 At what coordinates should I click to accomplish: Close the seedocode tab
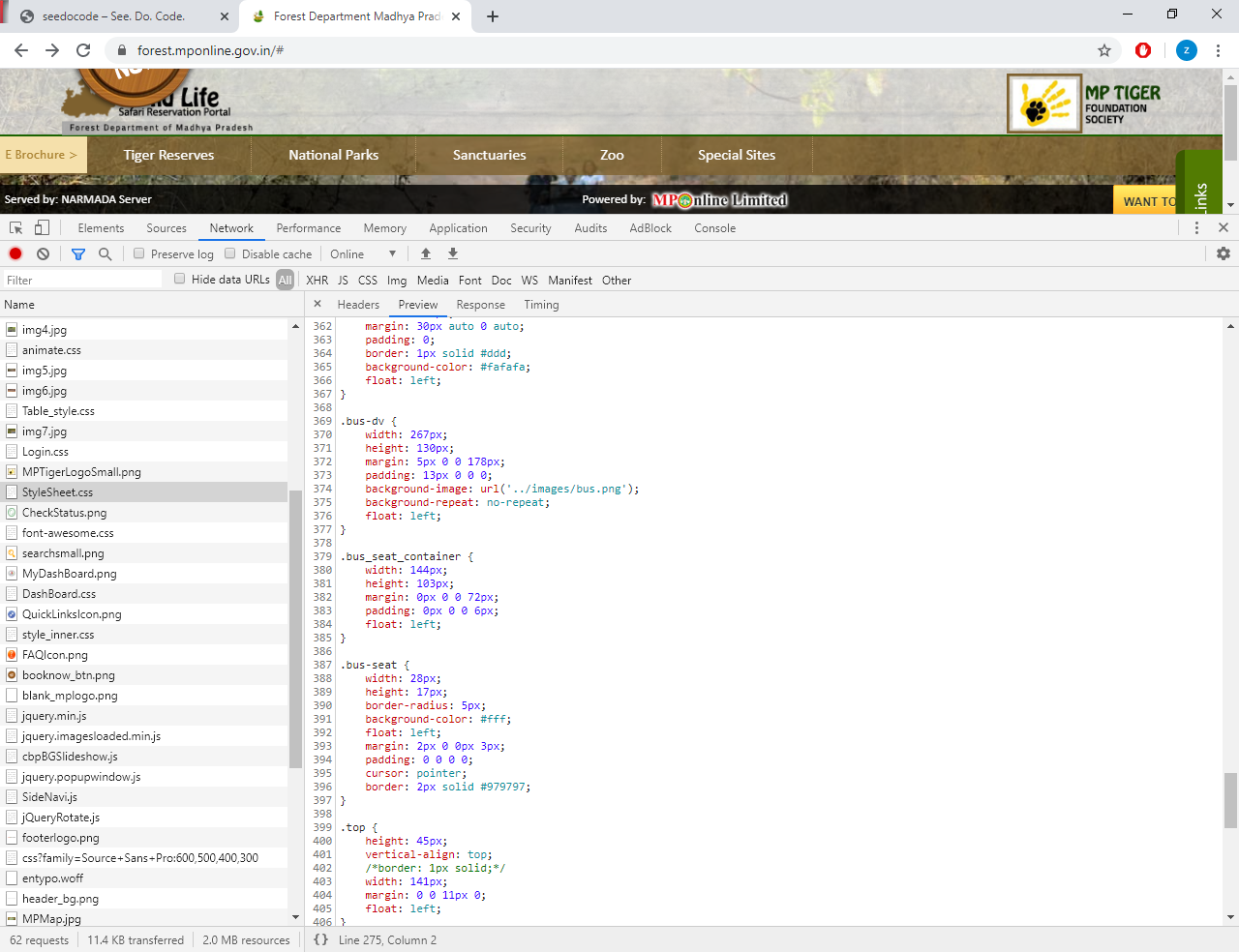click(225, 16)
